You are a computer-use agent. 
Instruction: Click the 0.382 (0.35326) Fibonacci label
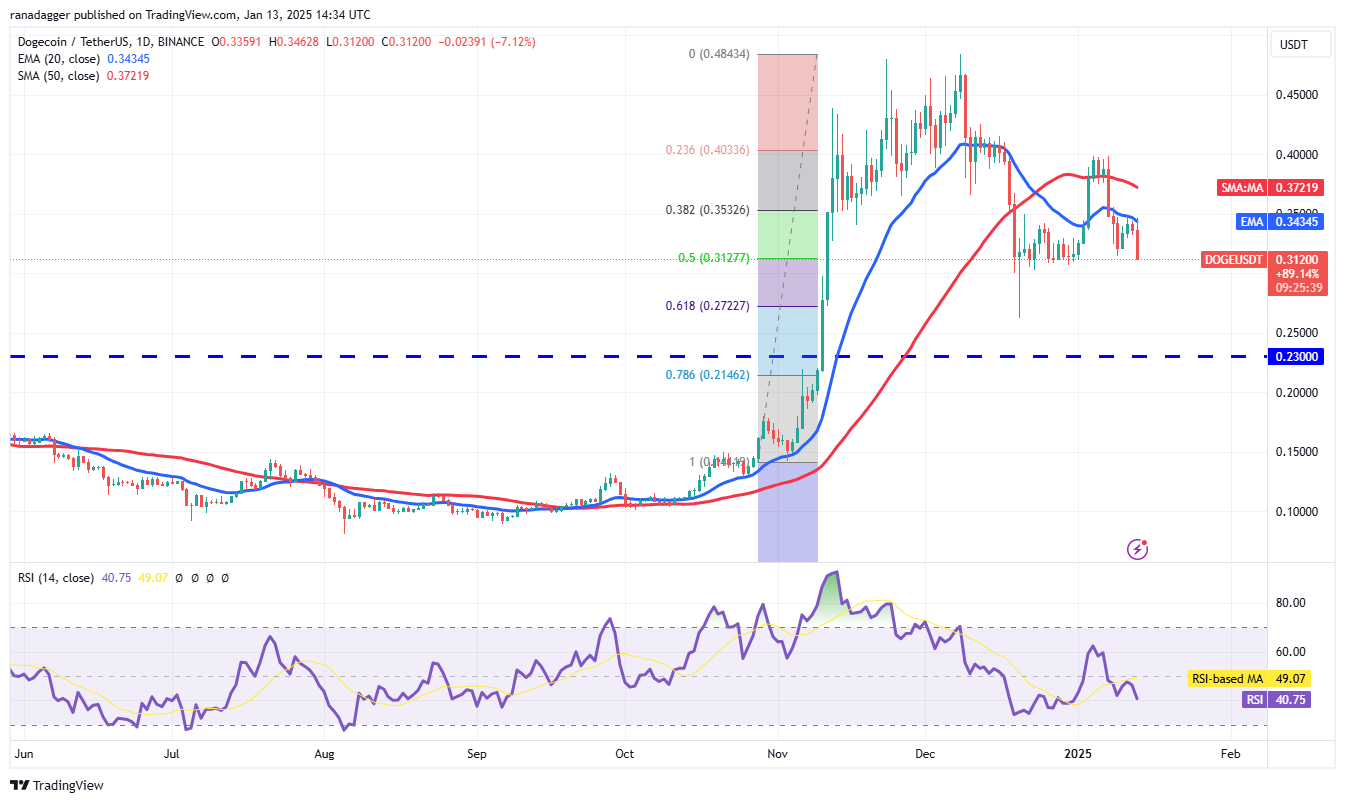tap(709, 210)
